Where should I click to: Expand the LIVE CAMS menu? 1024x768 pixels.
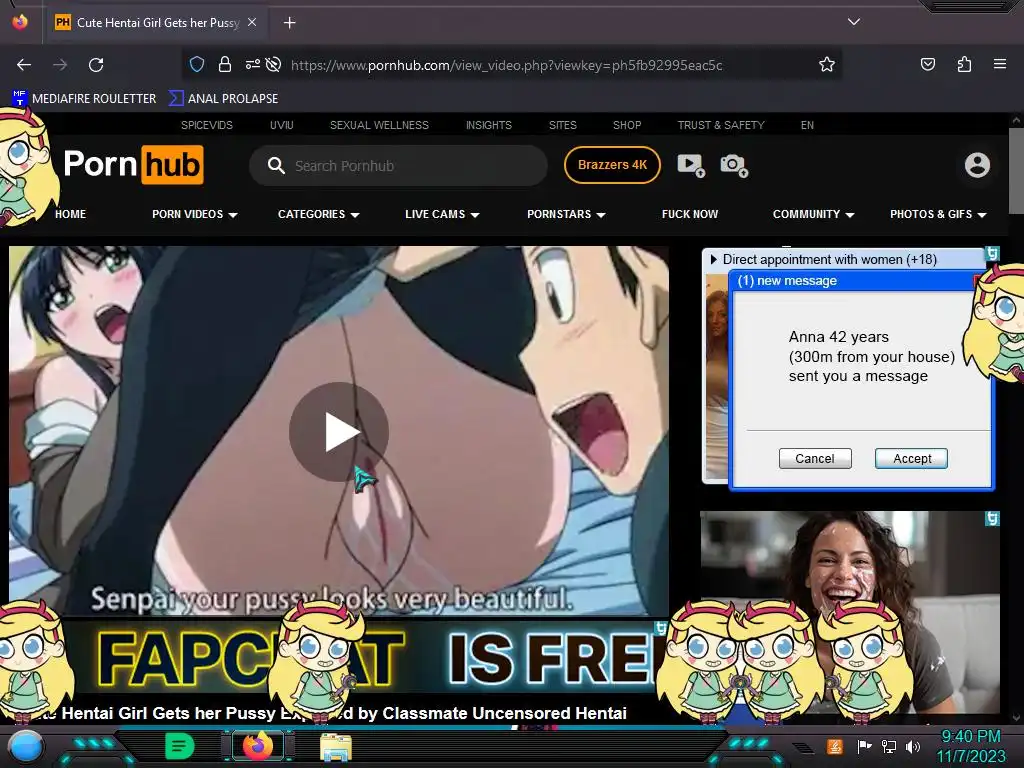pyautogui.click(x=442, y=214)
